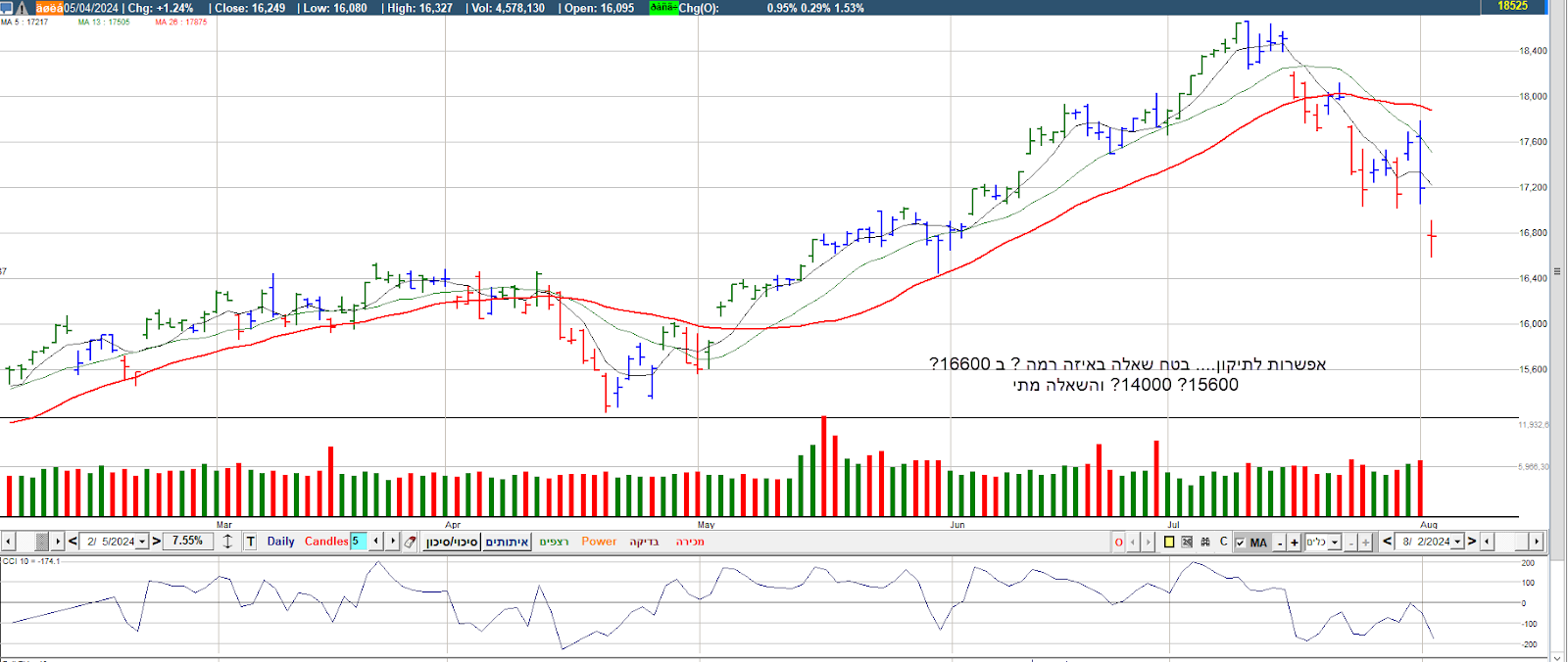Click the C icon in toolbar
The height and width of the screenshot is (662, 1568).
click(x=1223, y=542)
